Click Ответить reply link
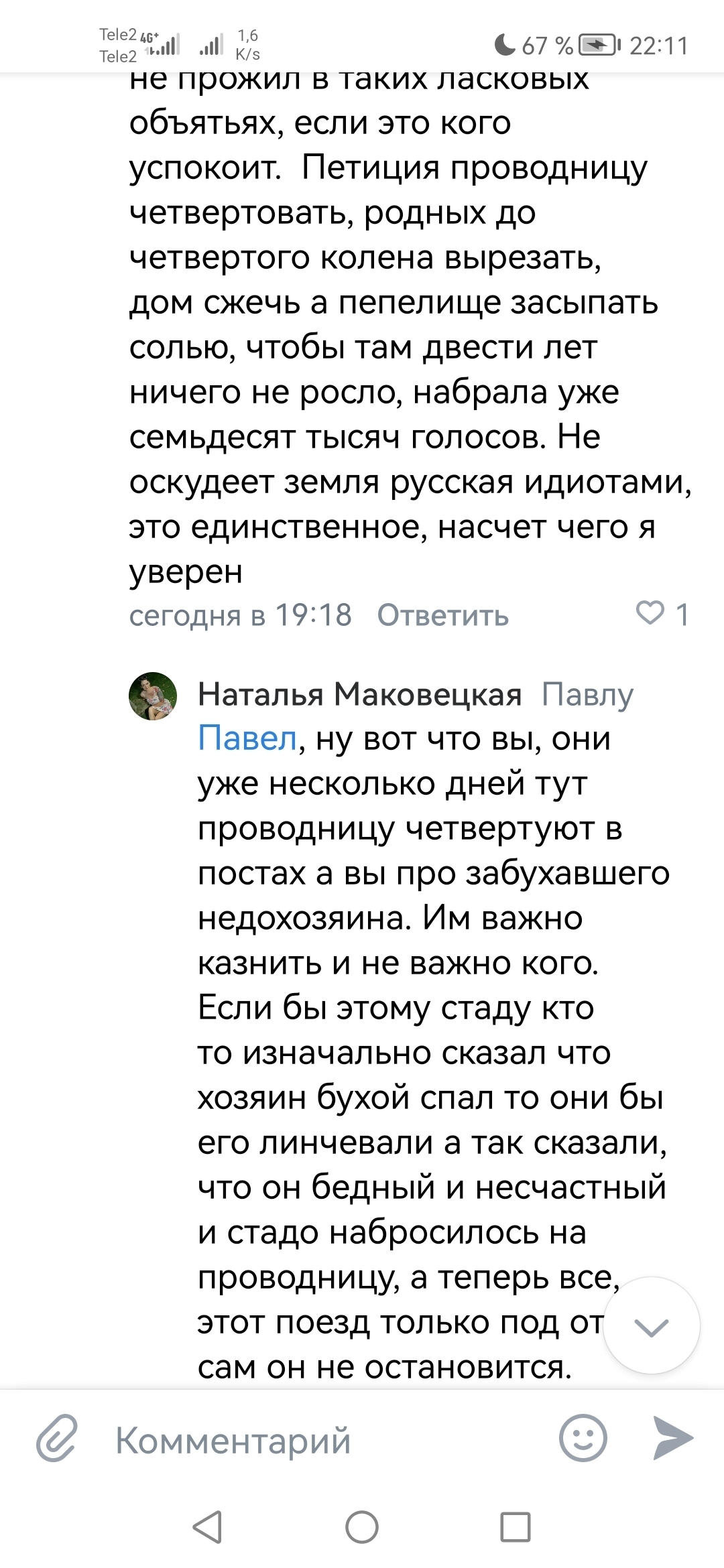 click(x=442, y=615)
